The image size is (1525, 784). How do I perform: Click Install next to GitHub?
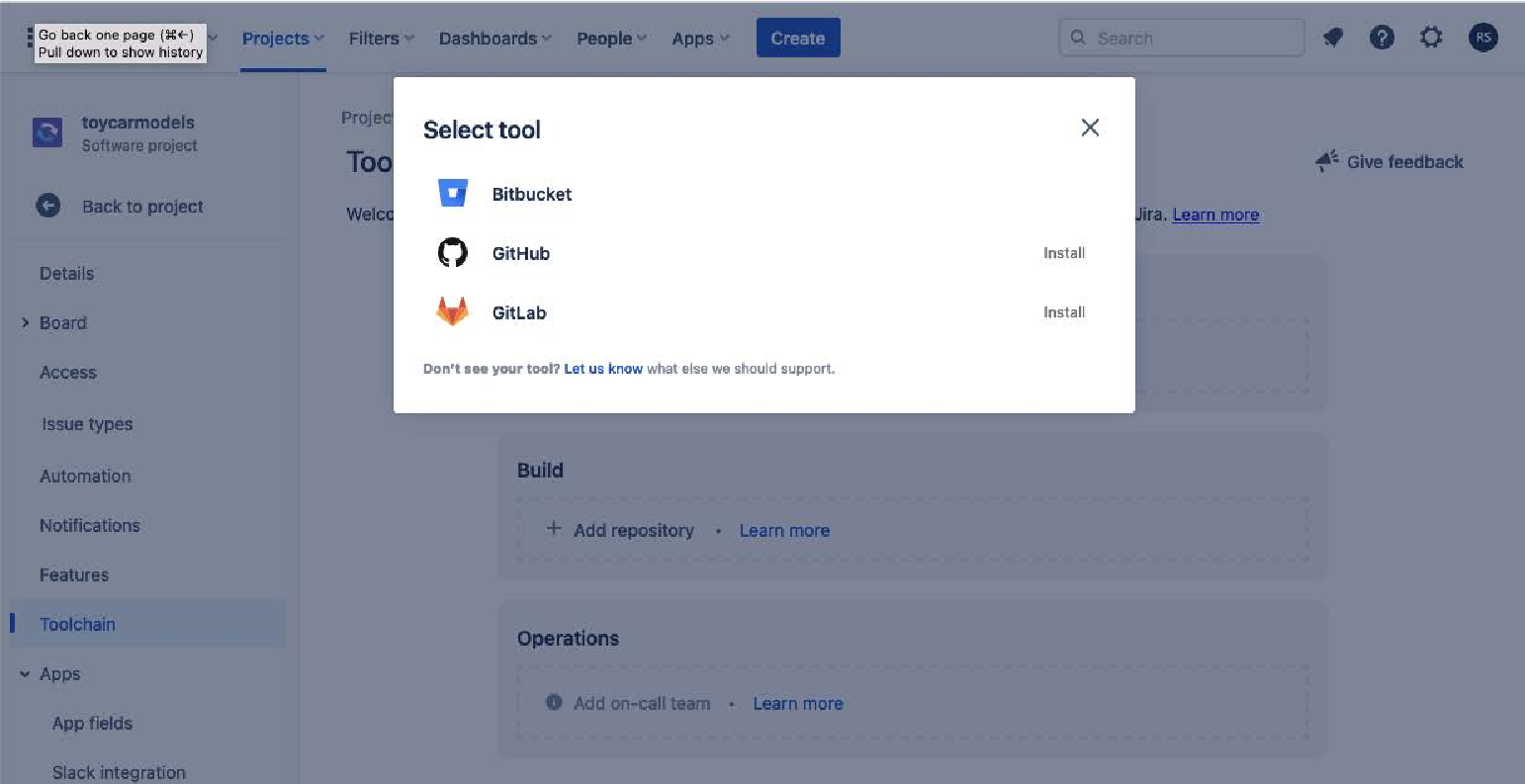click(1064, 253)
